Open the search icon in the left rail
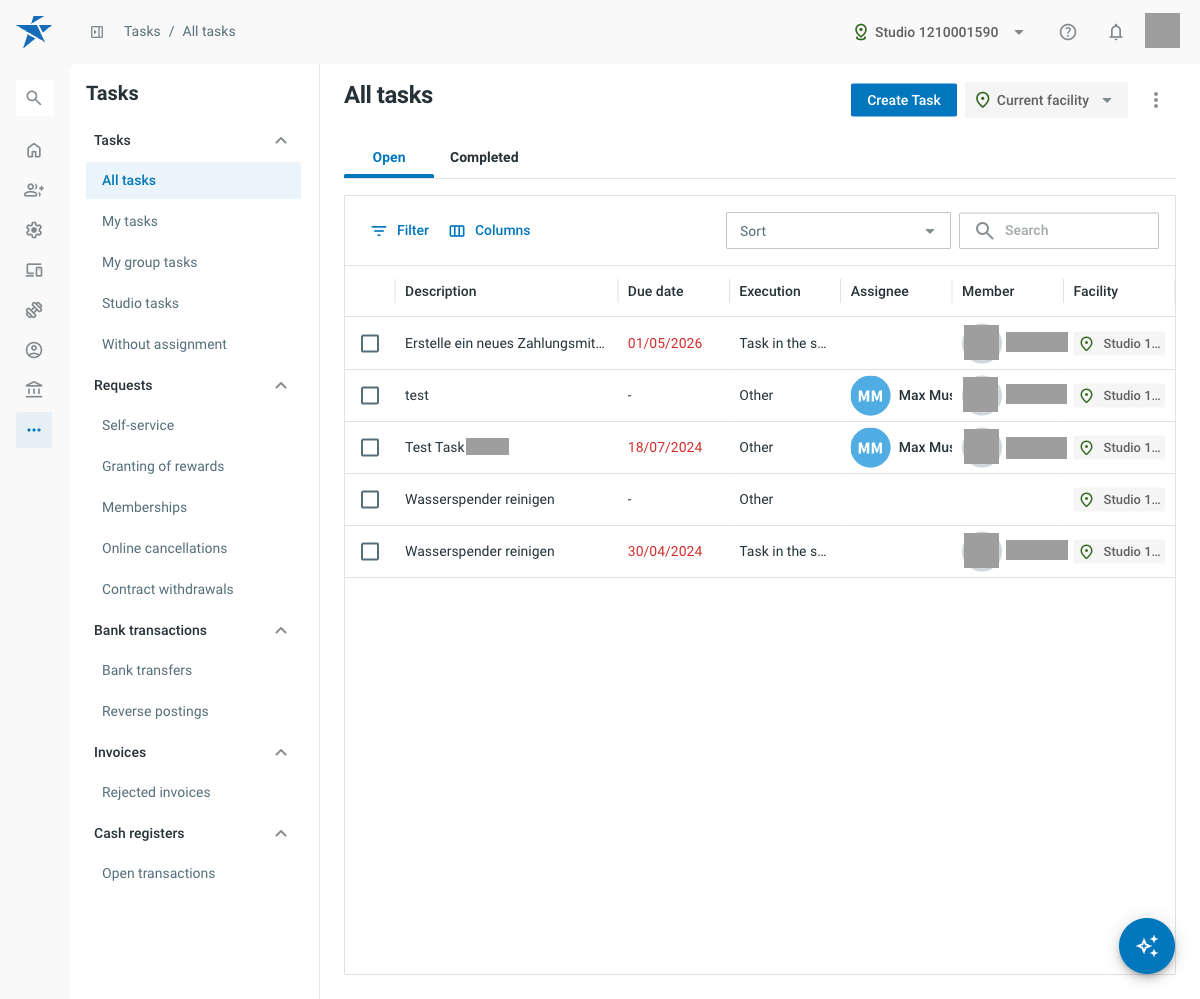The width and height of the screenshot is (1200, 999). coord(34,98)
